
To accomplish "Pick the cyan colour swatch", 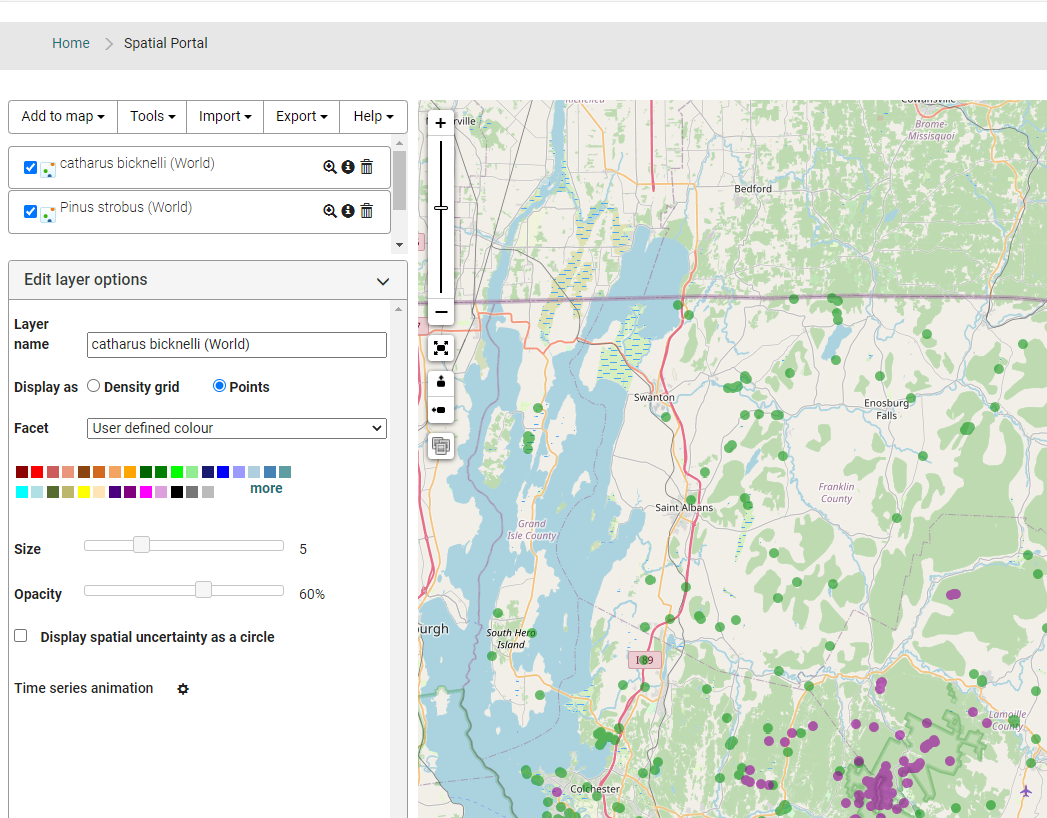I will [22, 492].
